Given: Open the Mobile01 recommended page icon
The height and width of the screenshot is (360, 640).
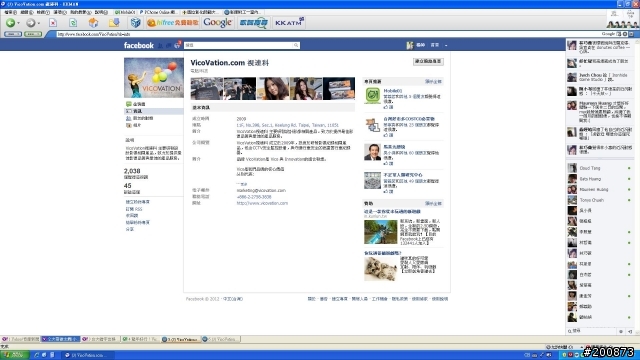Looking at the screenshot, I should tap(372, 96).
